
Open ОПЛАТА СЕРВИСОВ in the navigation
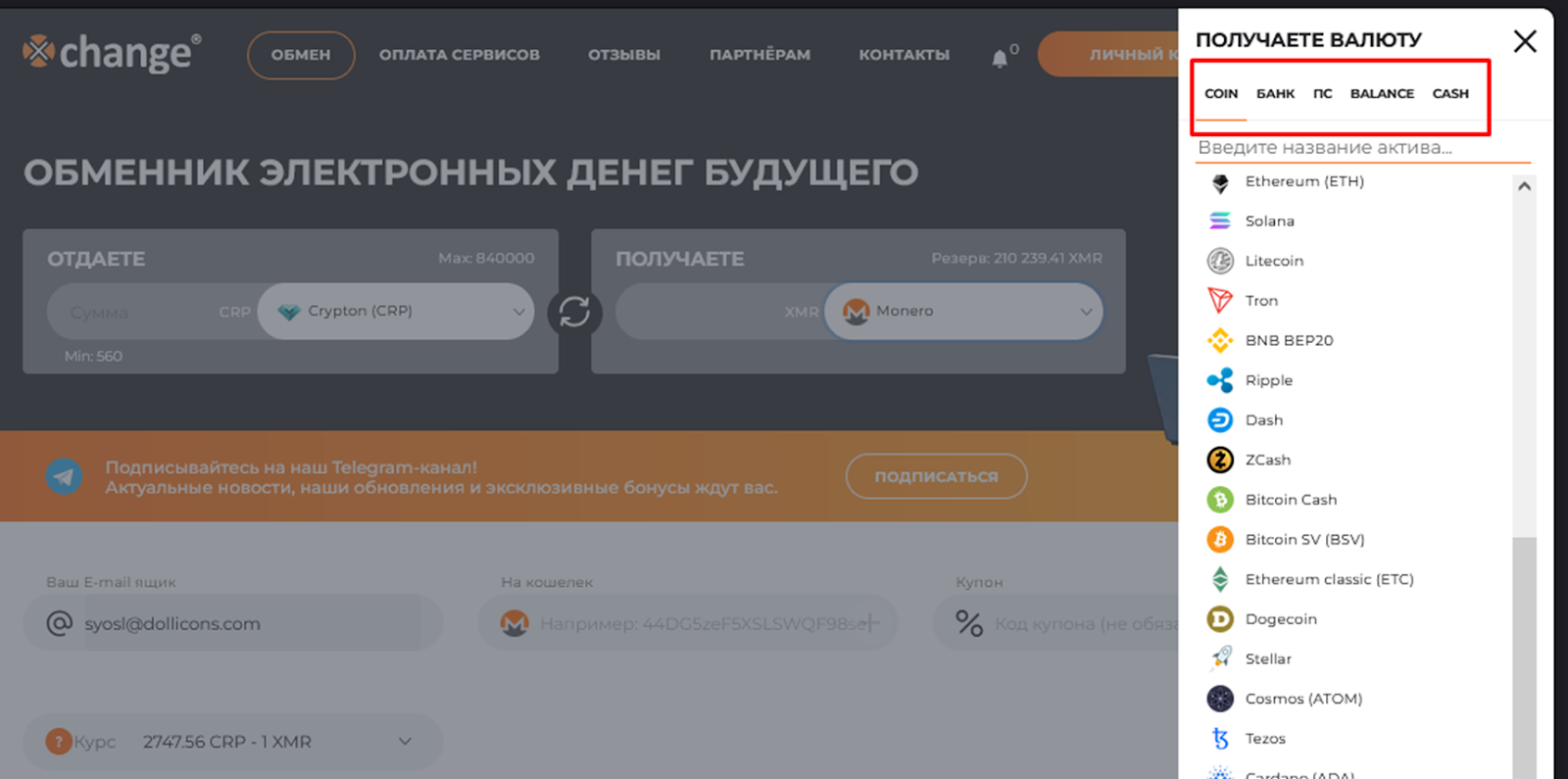coord(460,55)
